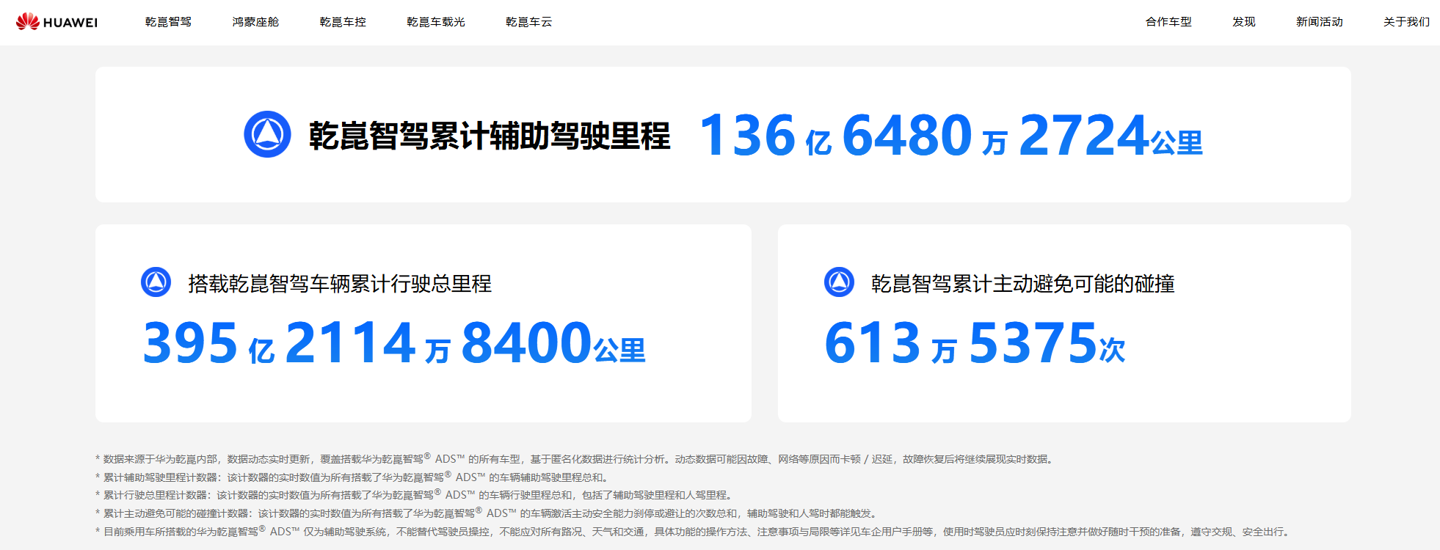Click the 5375 次 collision count
This screenshot has height=550, width=1440.
coord(1047,343)
